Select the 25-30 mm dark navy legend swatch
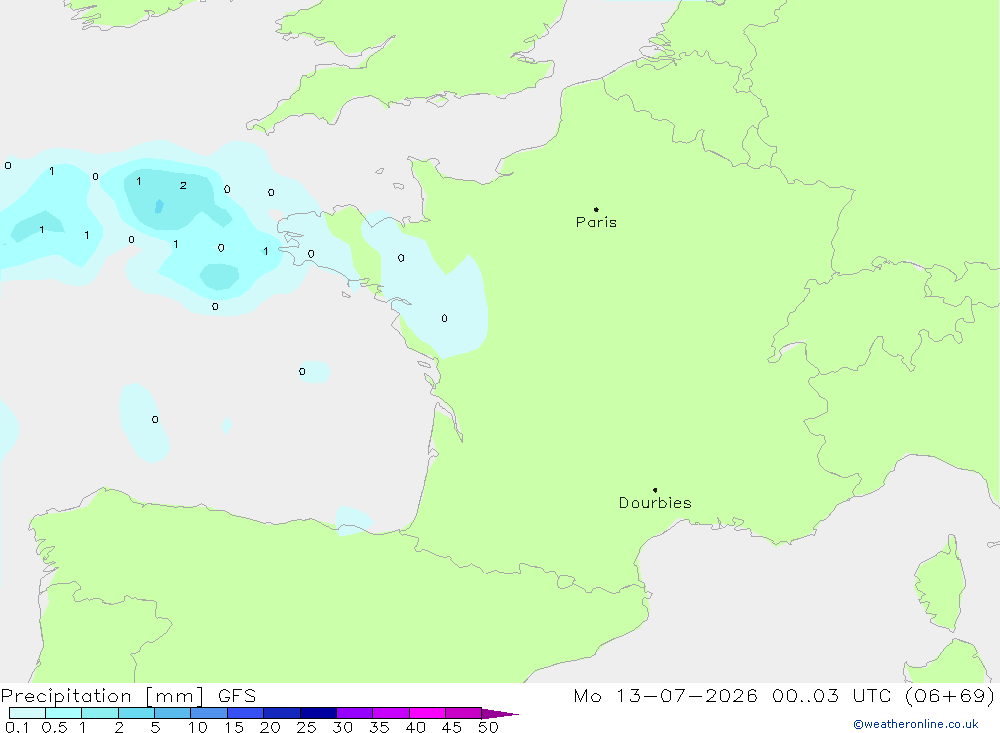This screenshot has height=733, width=1000. 318,713
